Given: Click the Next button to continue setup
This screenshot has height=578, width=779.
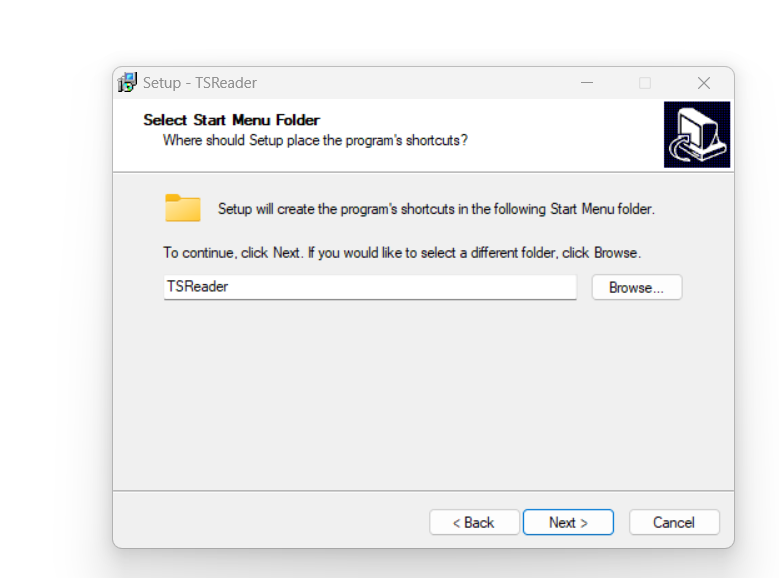Looking at the screenshot, I should [568, 522].
